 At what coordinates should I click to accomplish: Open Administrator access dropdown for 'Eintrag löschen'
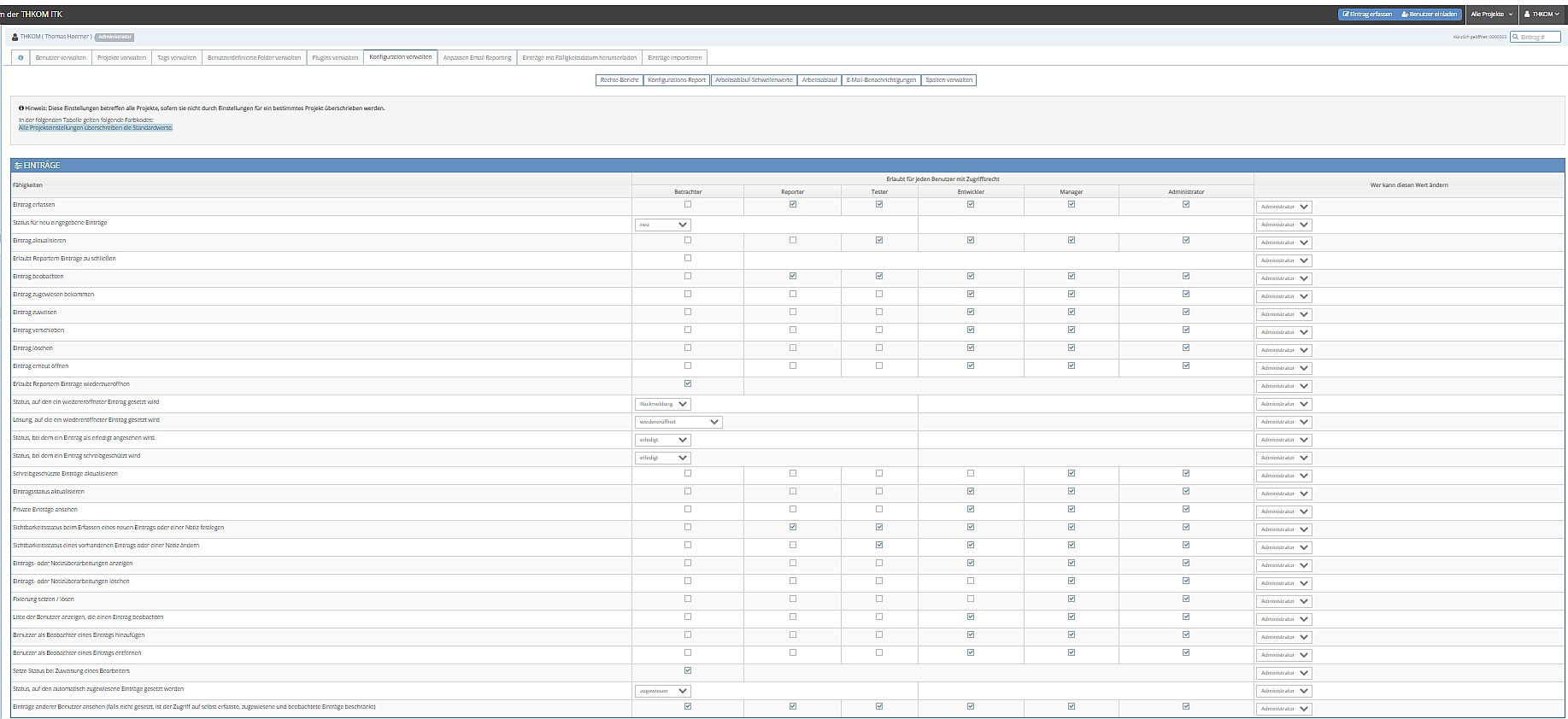pyautogui.click(x=1283, y=350)
